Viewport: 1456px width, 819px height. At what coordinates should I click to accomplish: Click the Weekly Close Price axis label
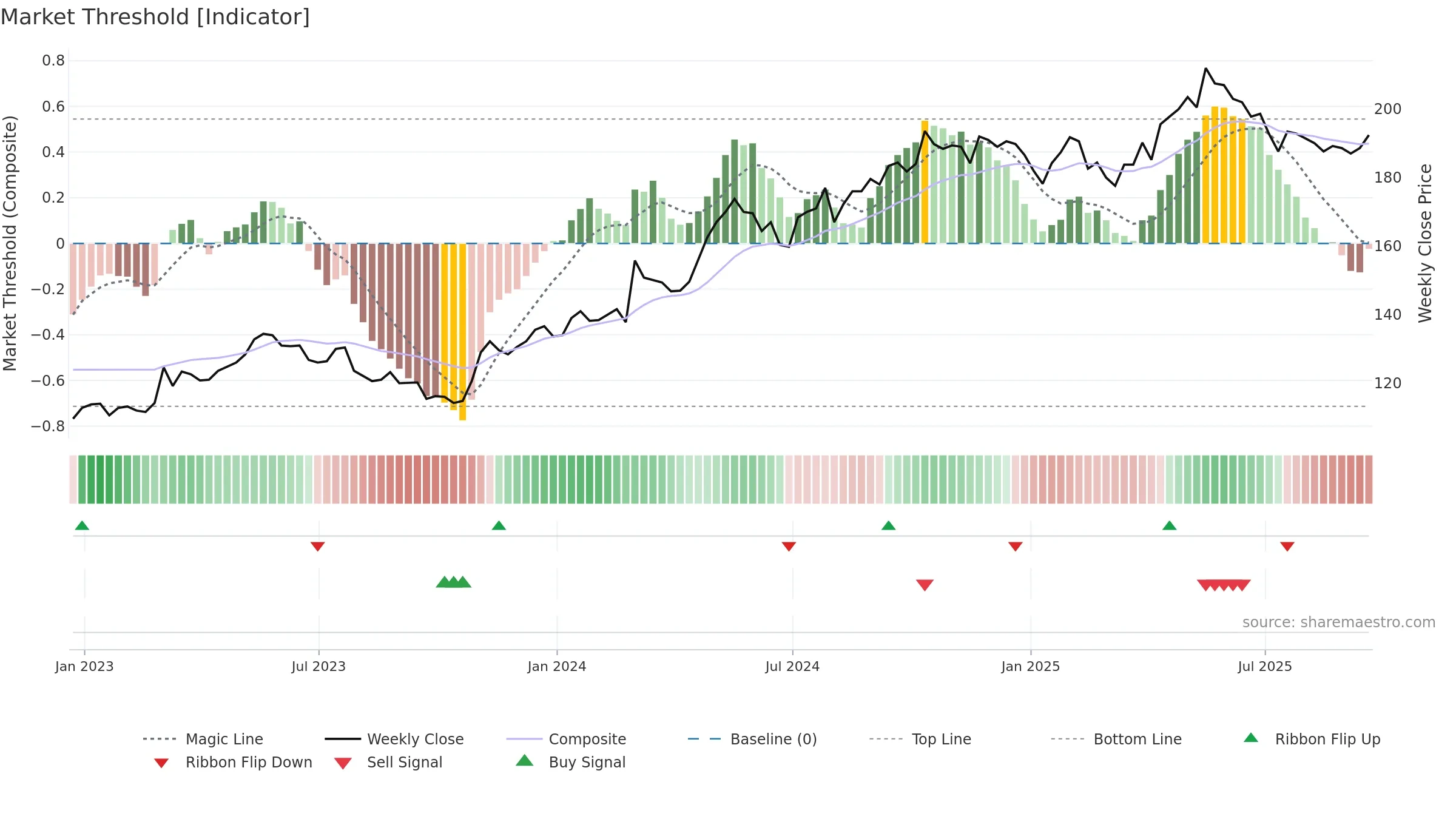1425,243
